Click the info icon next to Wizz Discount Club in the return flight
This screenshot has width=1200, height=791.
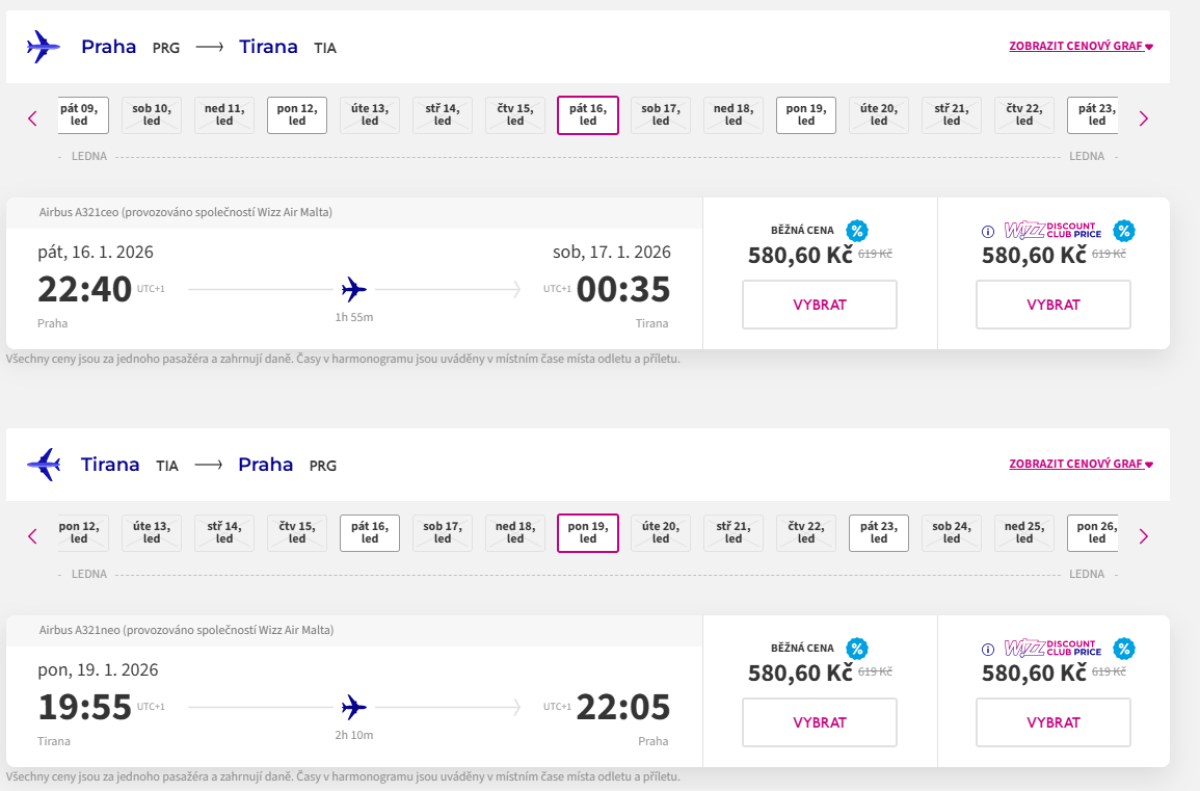tap(988, 650)
